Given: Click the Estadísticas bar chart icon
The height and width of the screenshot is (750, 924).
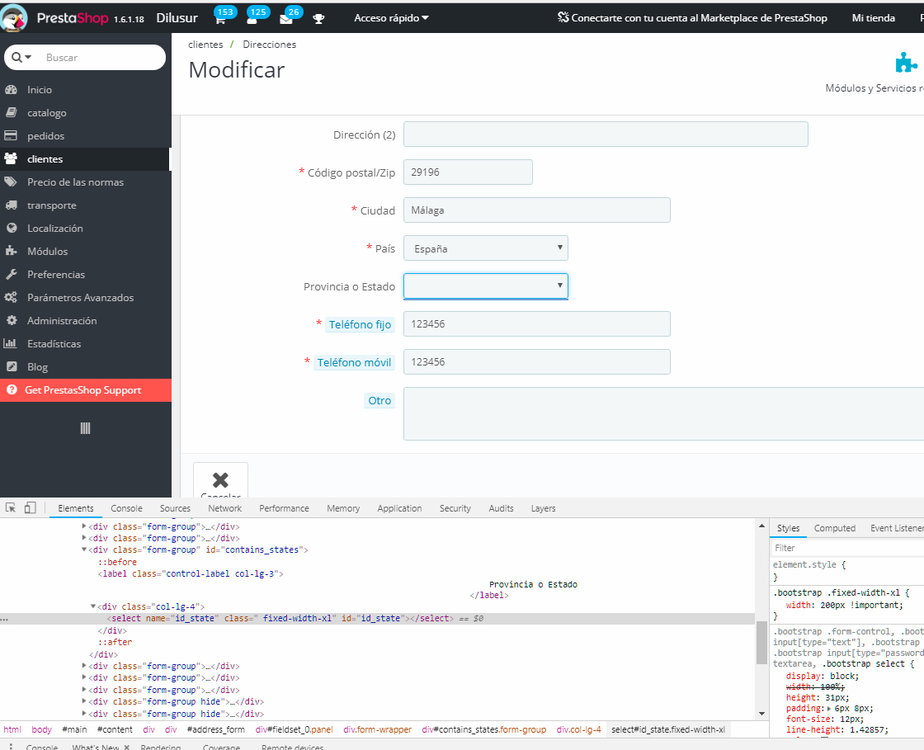Looking at the screenshot, I should pyautogui.click(x=11, y=343).
